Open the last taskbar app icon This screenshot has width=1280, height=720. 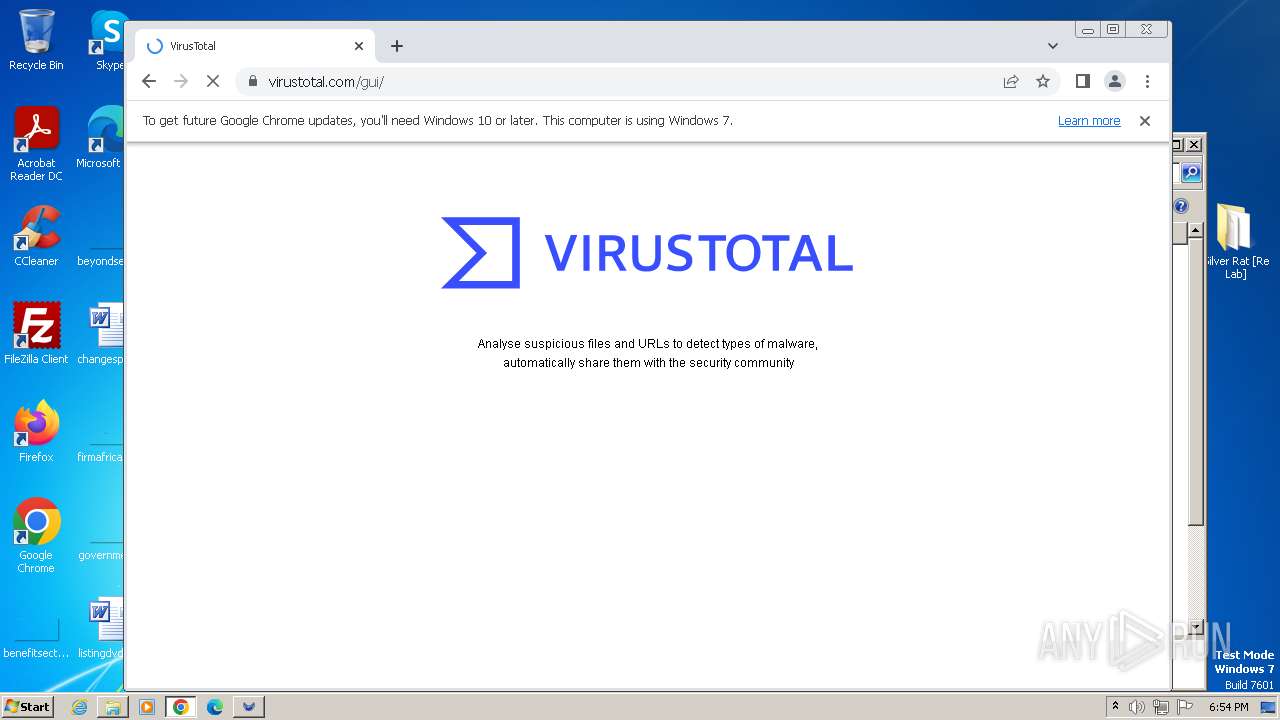tap(249, 707)
